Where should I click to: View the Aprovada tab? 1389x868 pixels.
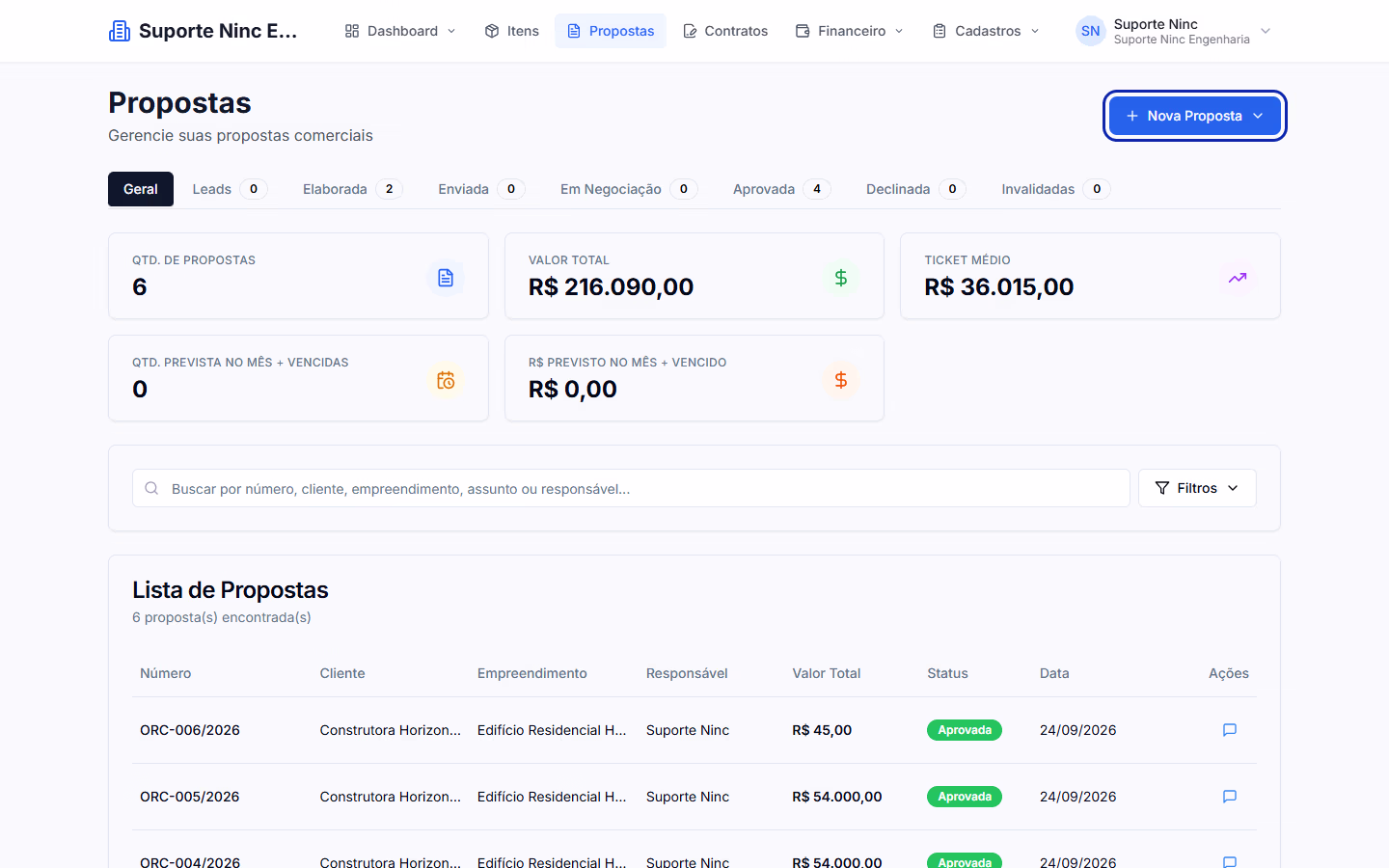click(781, 189)
